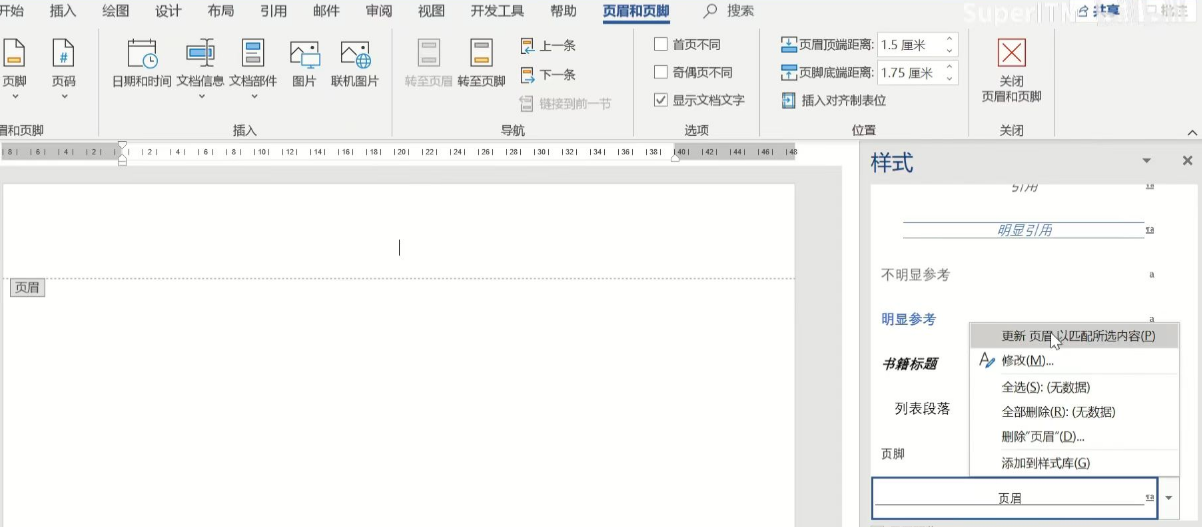The width and height of the screenshot is (1202, 527).
Task: Click the 搜索 search box
Action: coord(741,11)
